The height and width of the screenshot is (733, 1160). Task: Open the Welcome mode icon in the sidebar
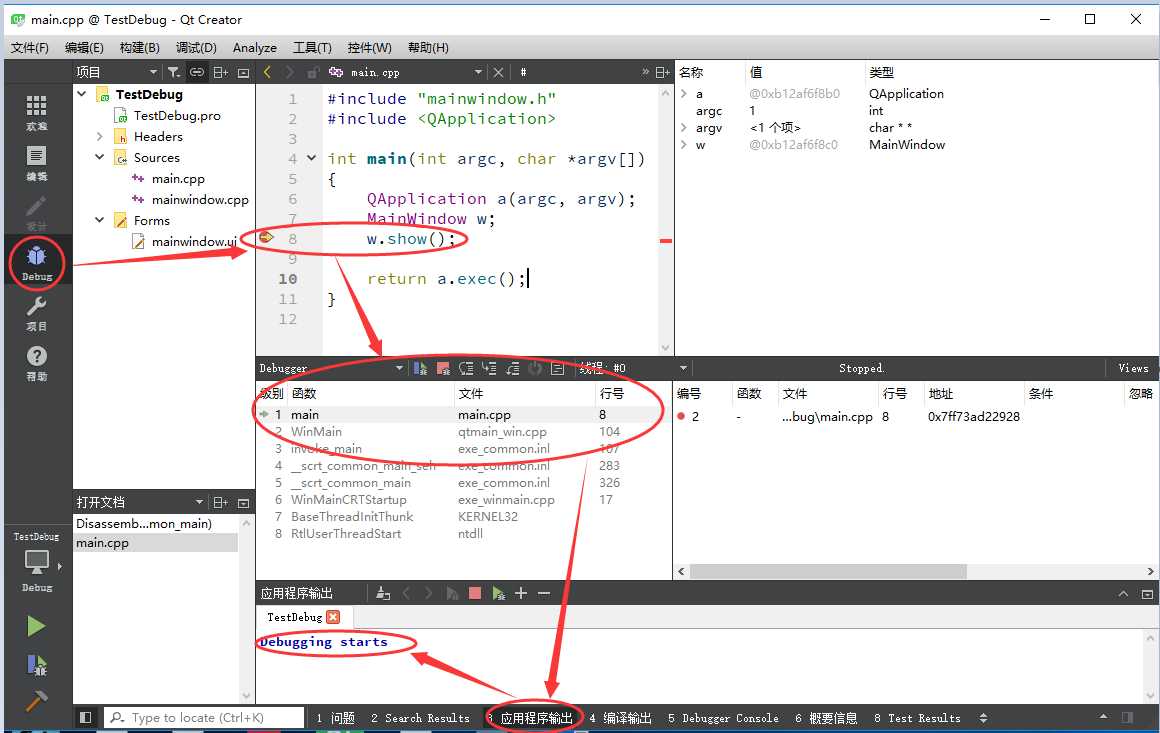pyautogui.click(x=36, y=112)
